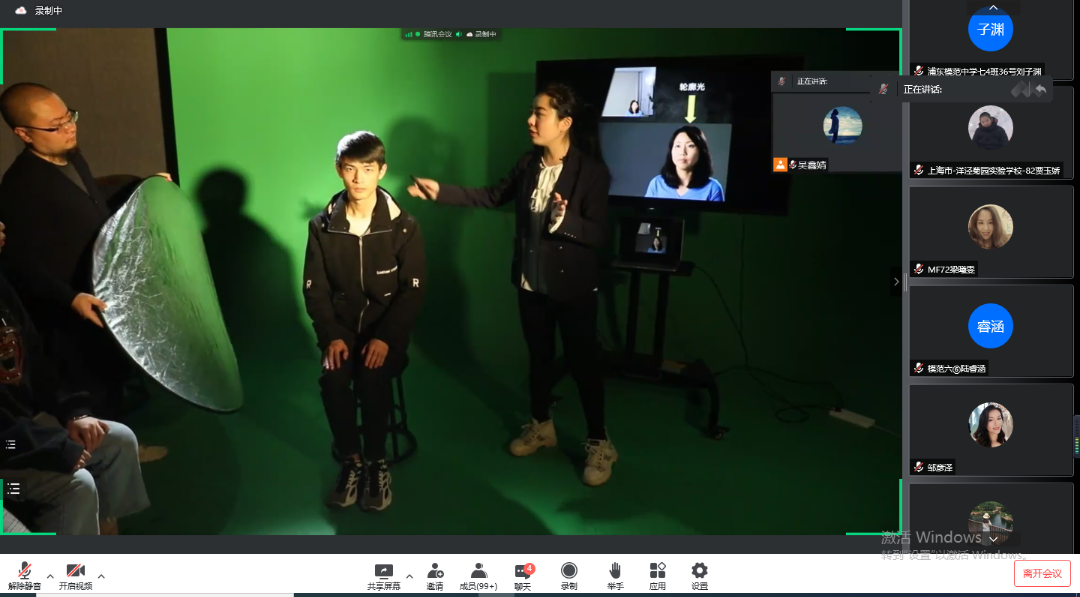The height and width of the screenshot is (597, 1080).
Task: Select participant tile 子渊
Action: [x=990, y=39]
